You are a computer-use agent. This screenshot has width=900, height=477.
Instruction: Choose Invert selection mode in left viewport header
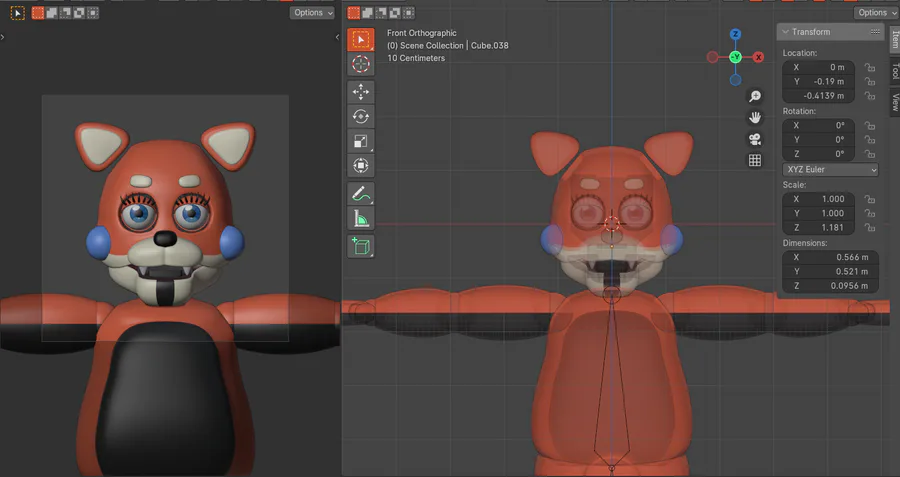79,13
